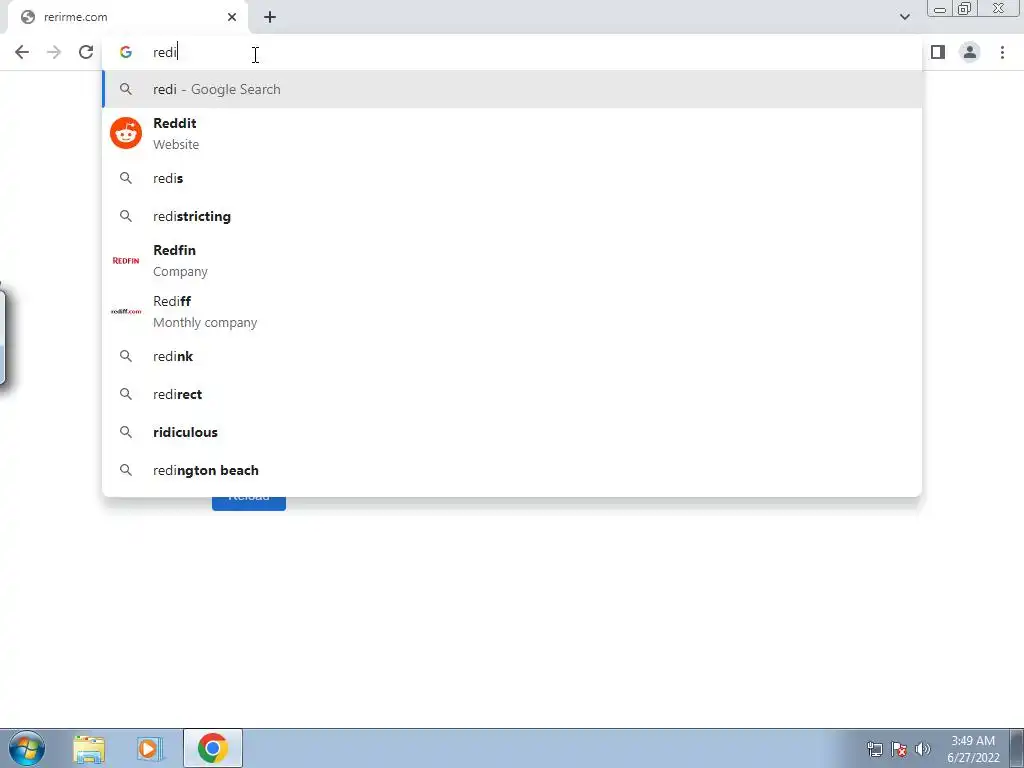
Task: Click magnifier icon beside 'redirect'
Action: click(126, 394)
